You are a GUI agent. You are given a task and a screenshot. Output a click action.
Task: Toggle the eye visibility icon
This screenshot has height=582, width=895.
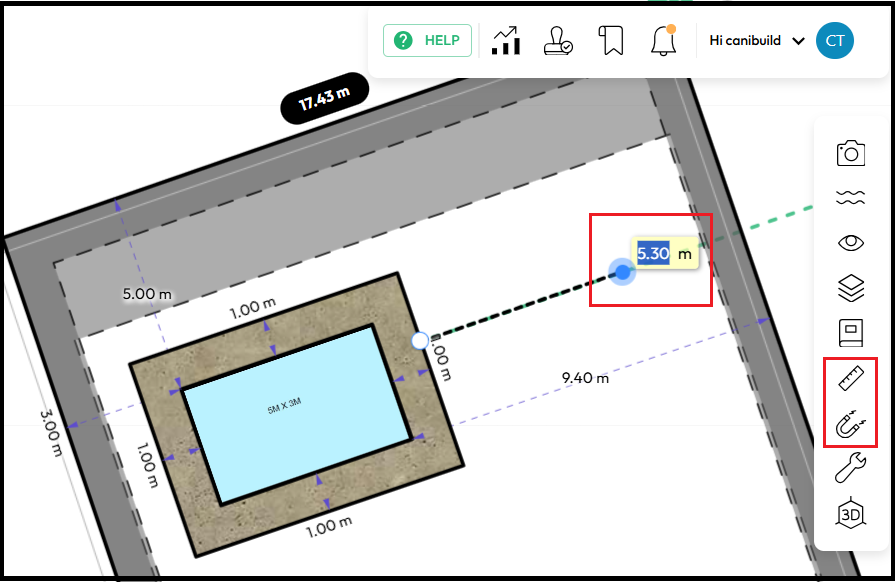click(x=850, y=243)
